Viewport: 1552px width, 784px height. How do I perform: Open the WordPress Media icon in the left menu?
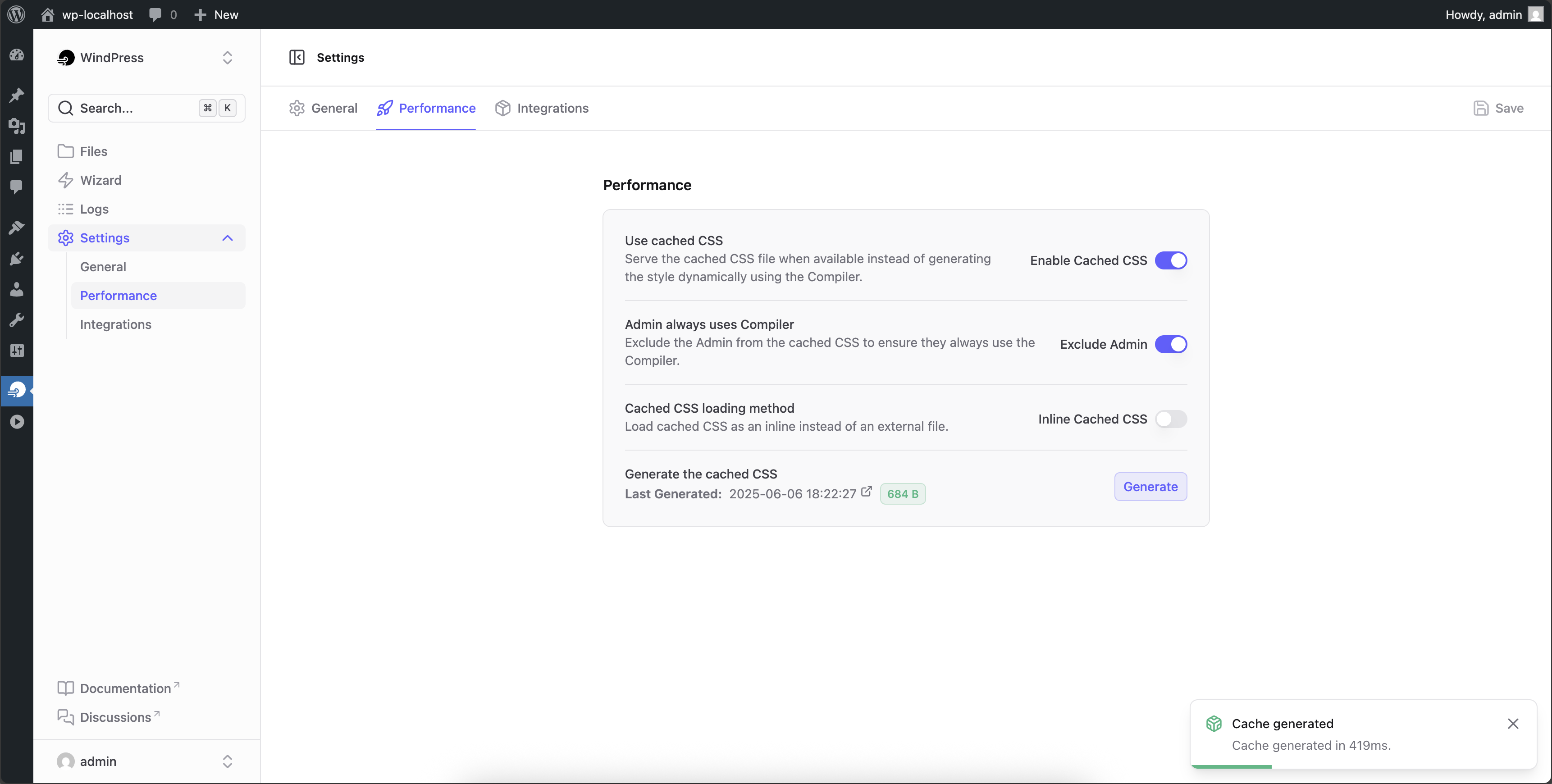(17, 126)
